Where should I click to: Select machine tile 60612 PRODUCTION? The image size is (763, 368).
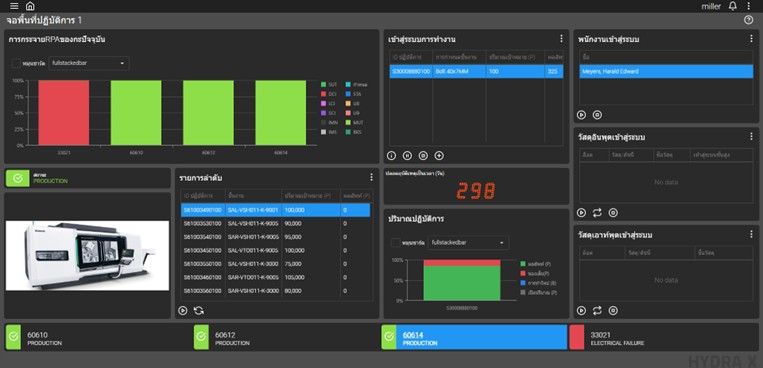point(286,337)
